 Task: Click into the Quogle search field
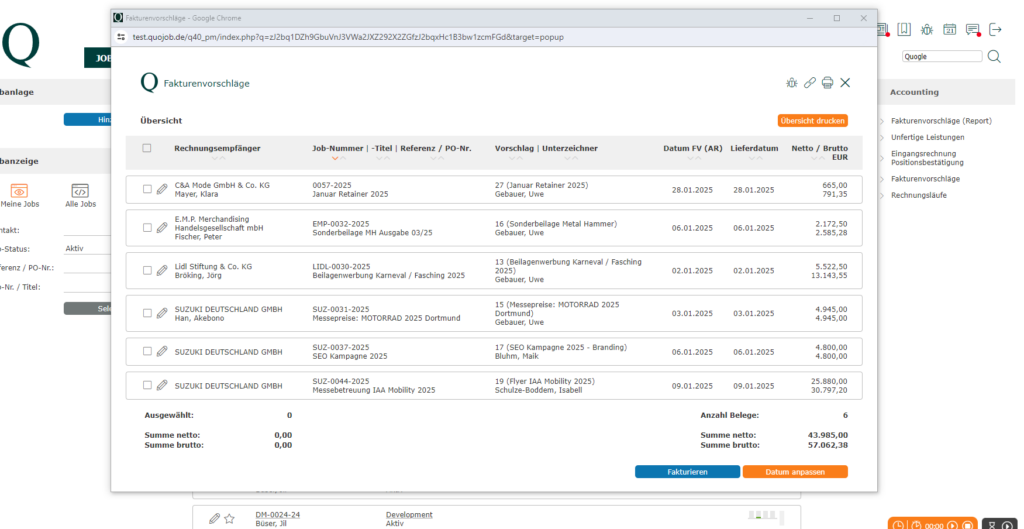(942, 57)
